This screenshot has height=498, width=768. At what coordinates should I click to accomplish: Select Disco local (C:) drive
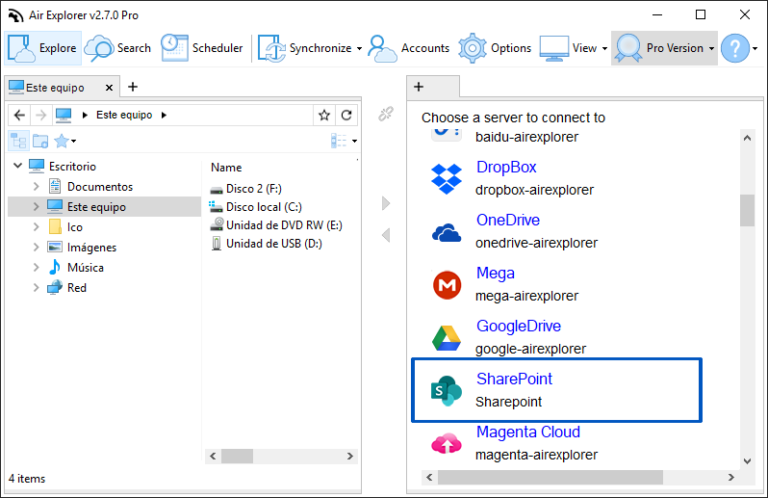tap(263, 207)
